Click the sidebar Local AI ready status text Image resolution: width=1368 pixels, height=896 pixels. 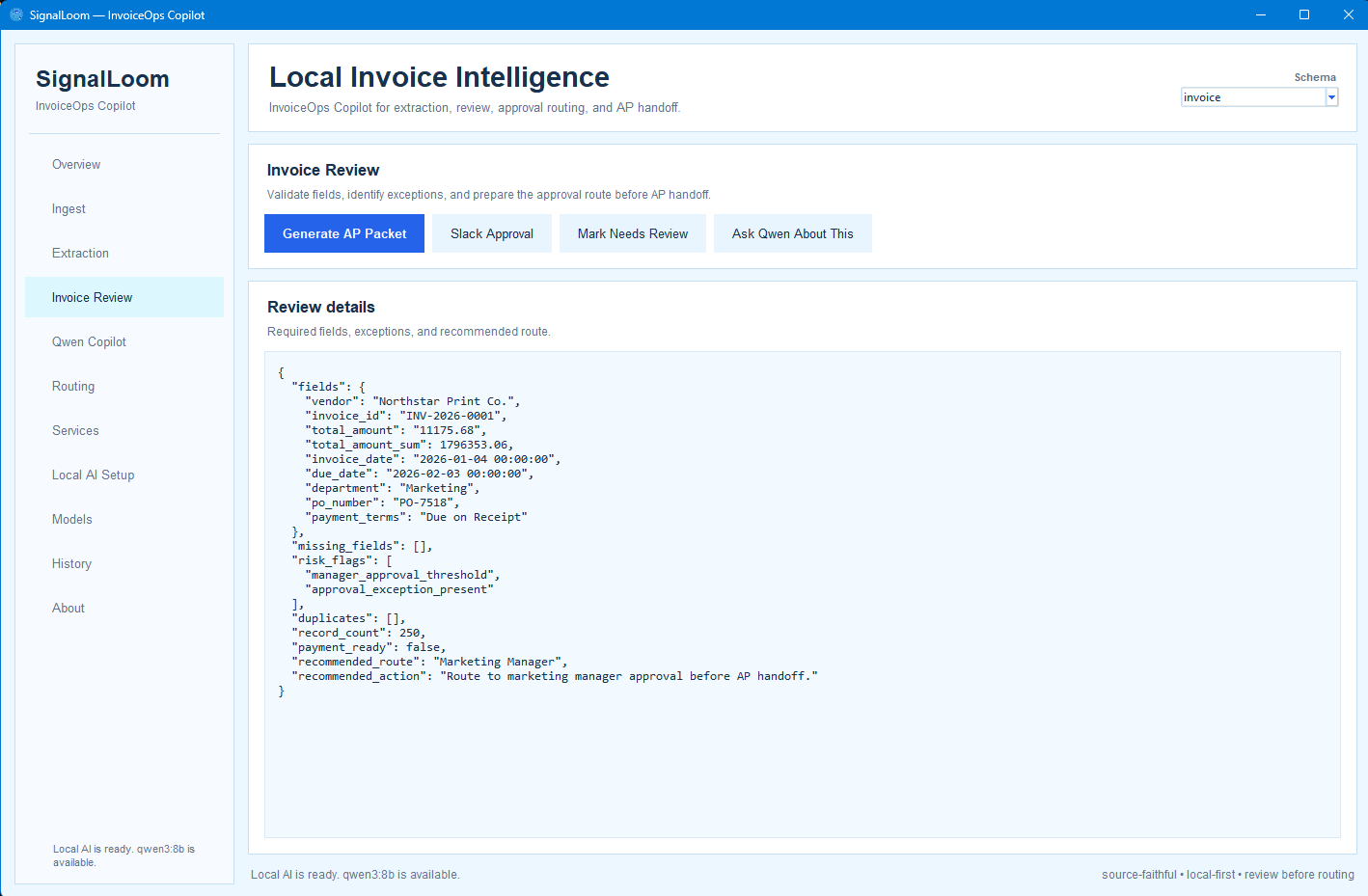click(x=123, y=855)
